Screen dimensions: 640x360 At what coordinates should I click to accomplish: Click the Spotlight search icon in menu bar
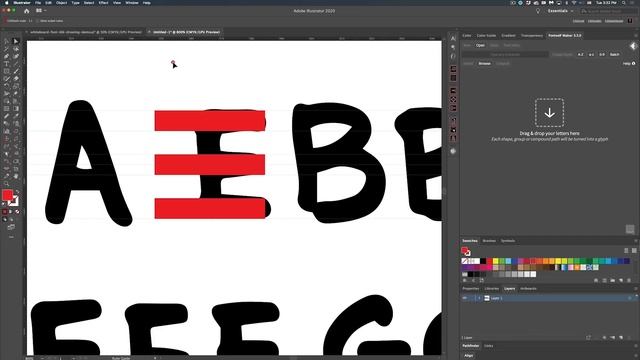click(624, 3)
